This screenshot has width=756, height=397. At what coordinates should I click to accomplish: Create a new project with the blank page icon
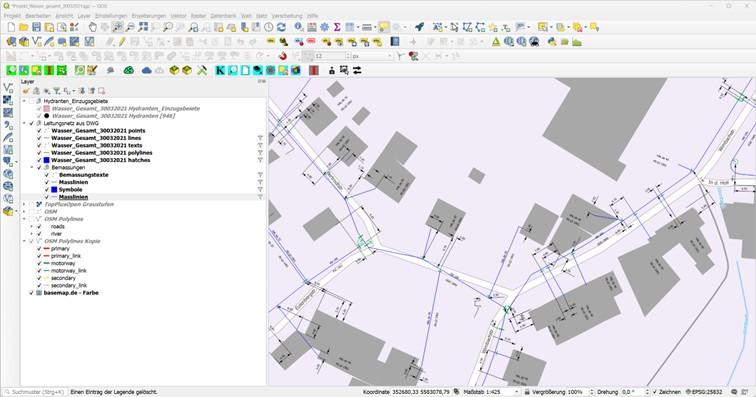tap(11, 27)
